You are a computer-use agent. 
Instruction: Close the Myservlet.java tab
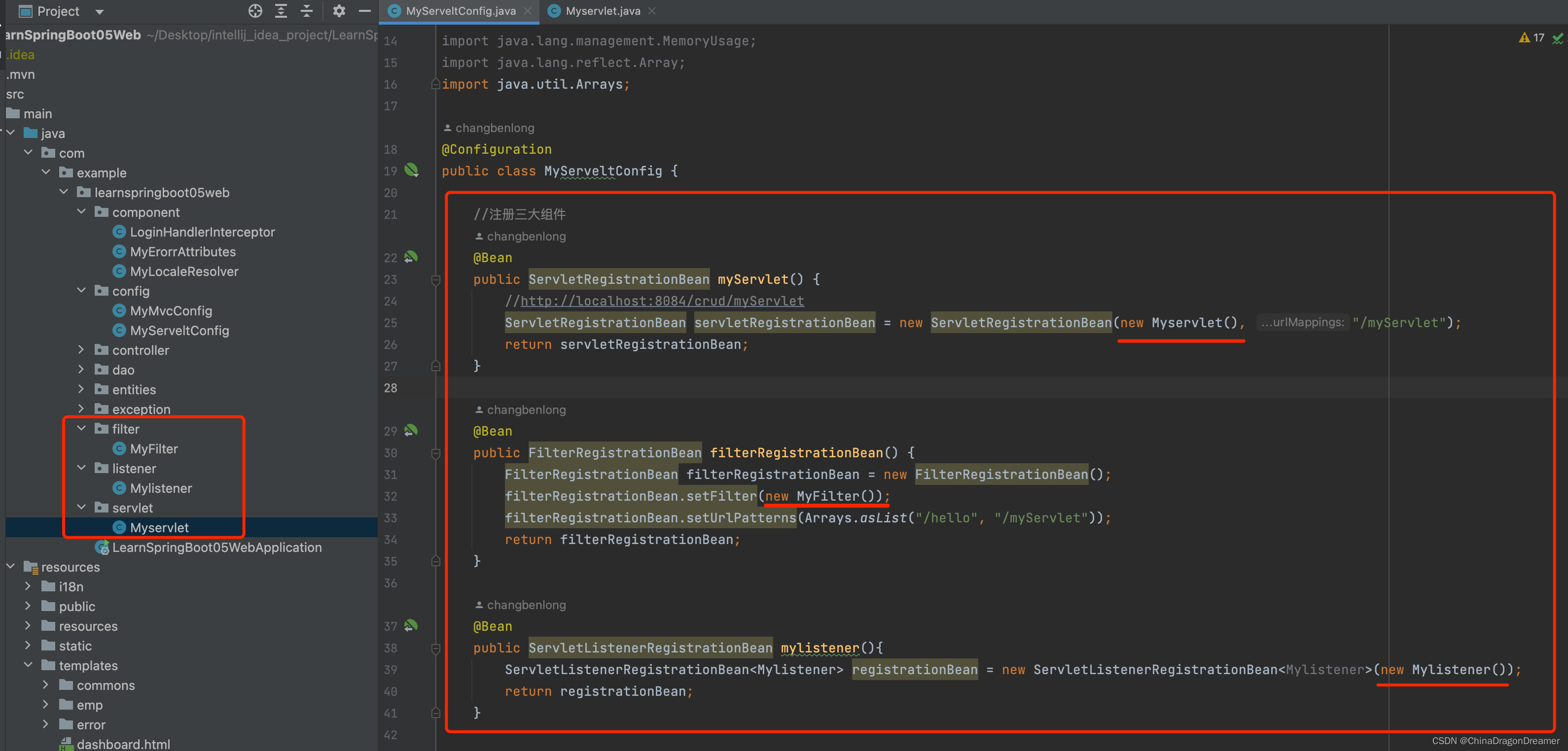tap(652, 11)
